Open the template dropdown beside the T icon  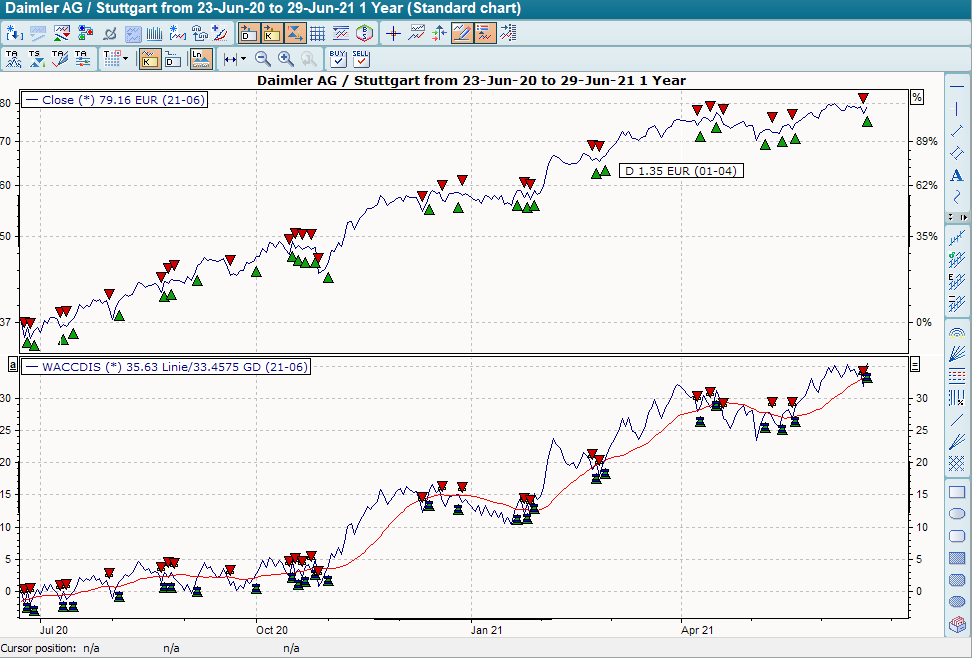click(x=123, y=58)
